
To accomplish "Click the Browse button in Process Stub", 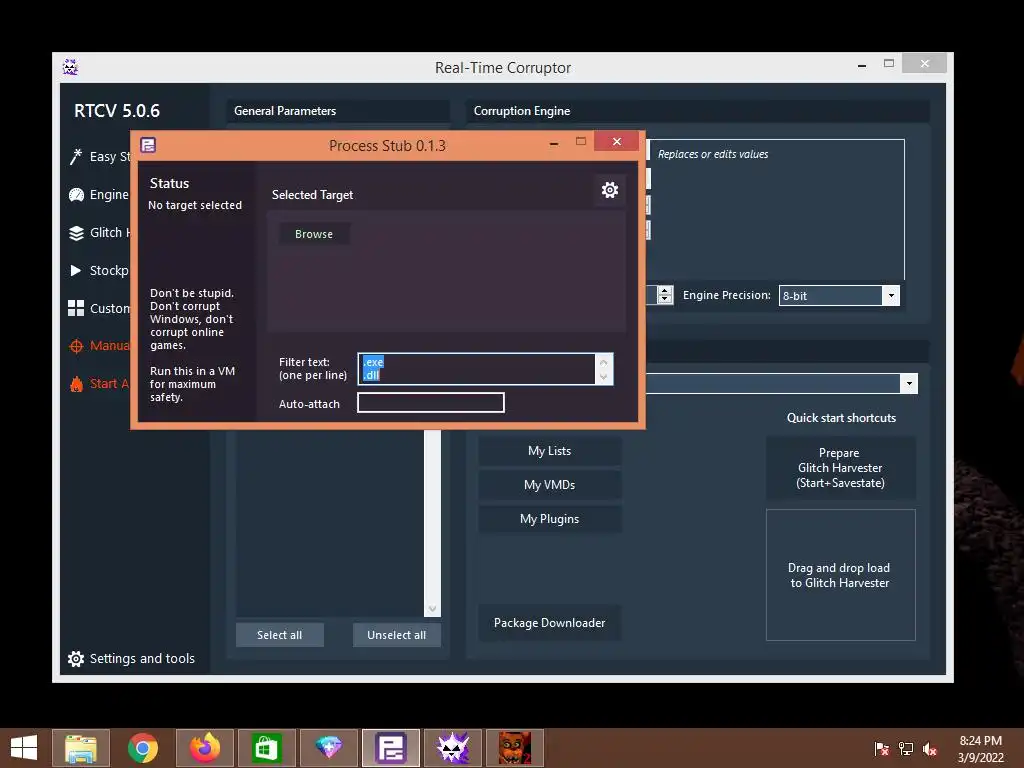I will pyautogui.click(x=313, y=234).
